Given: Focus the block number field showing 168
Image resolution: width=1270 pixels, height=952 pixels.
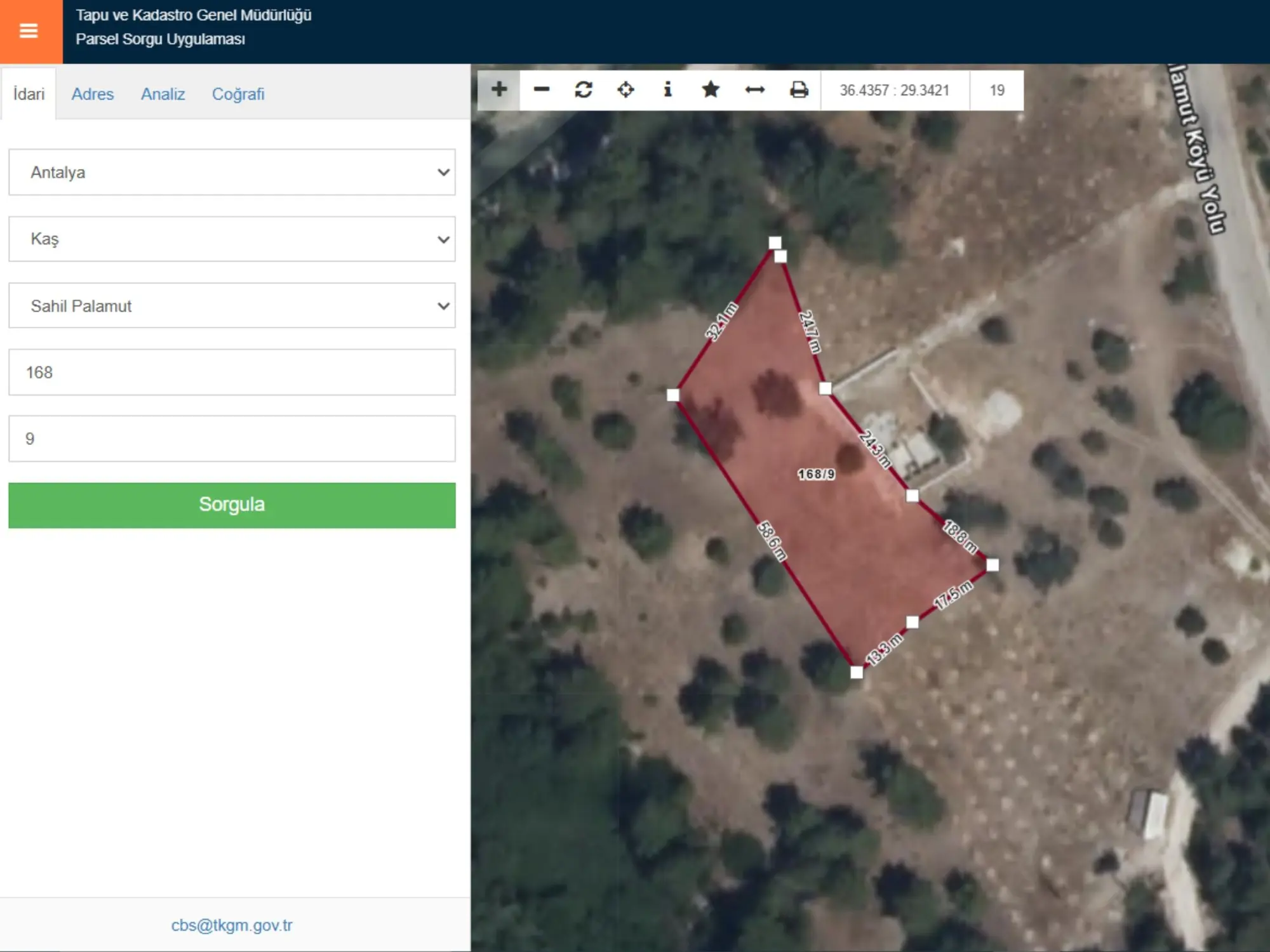Looking at the screenshot, I should (232, 372).
